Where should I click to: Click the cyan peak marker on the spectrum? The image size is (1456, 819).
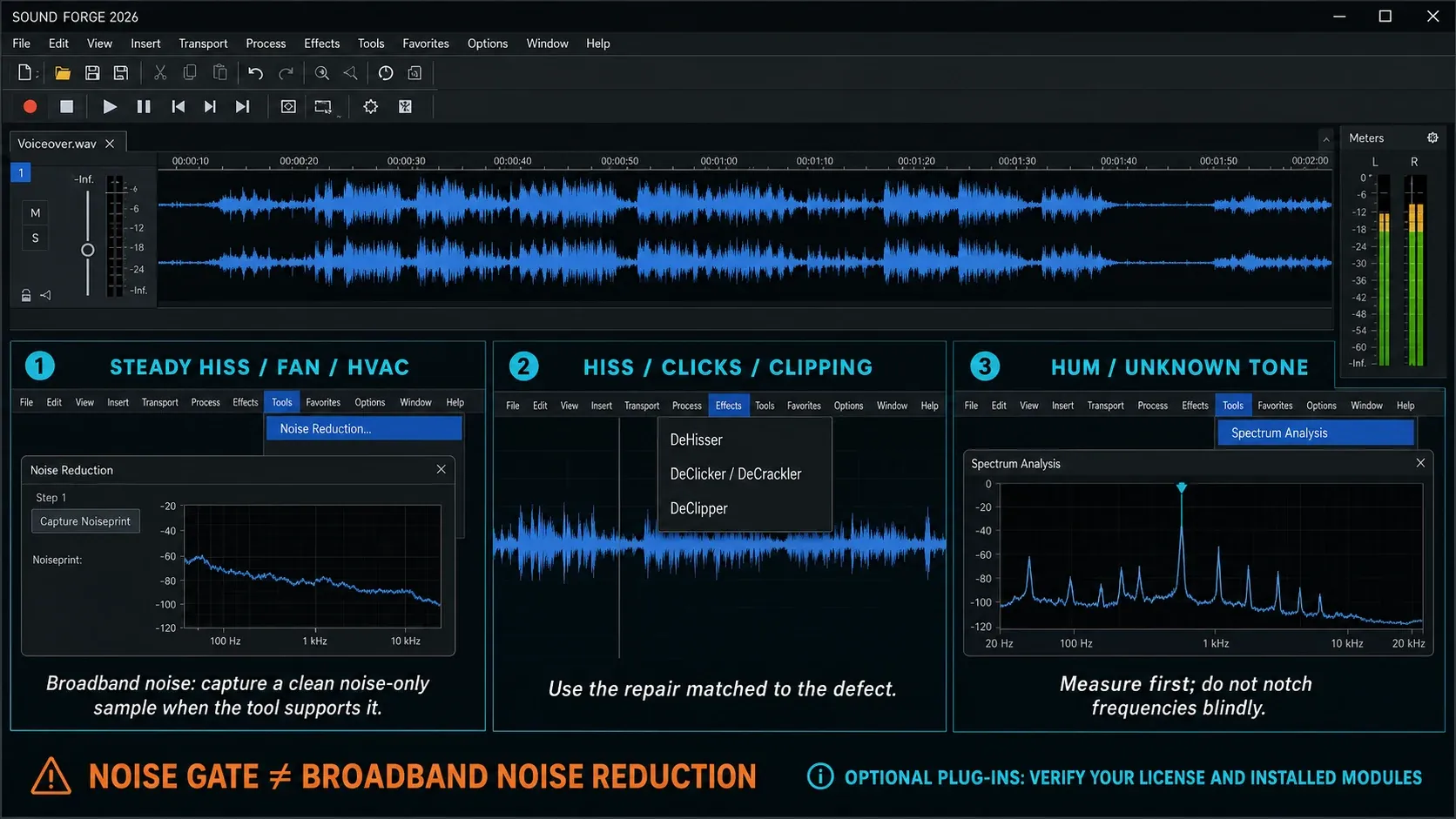click(x=1182, y=487)
